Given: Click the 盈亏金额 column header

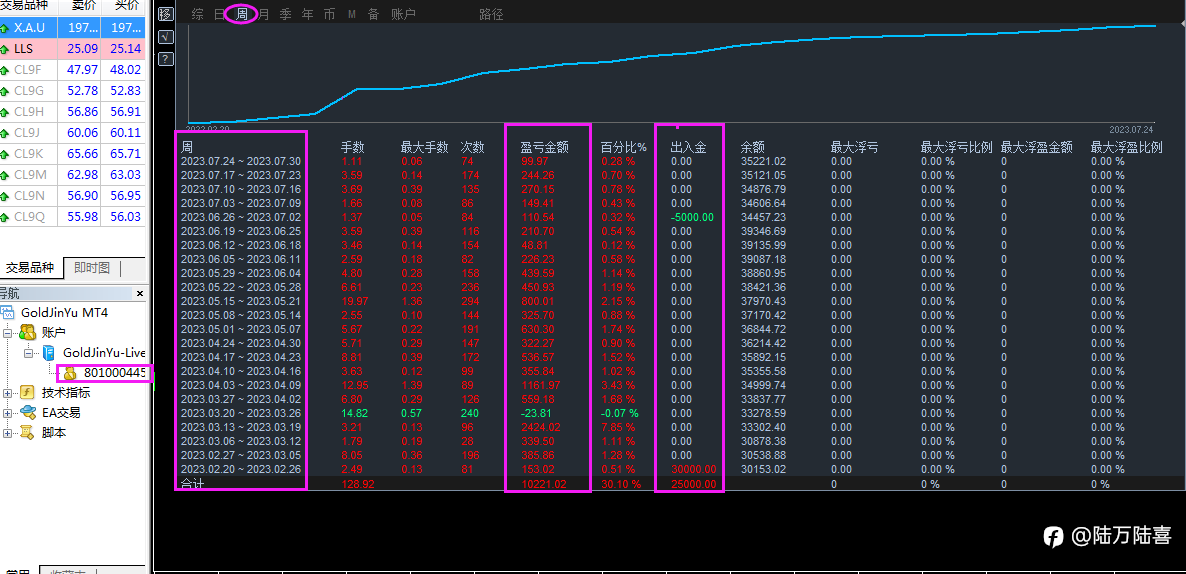Looking at the screenshot, I should click(x=544, y=147).
